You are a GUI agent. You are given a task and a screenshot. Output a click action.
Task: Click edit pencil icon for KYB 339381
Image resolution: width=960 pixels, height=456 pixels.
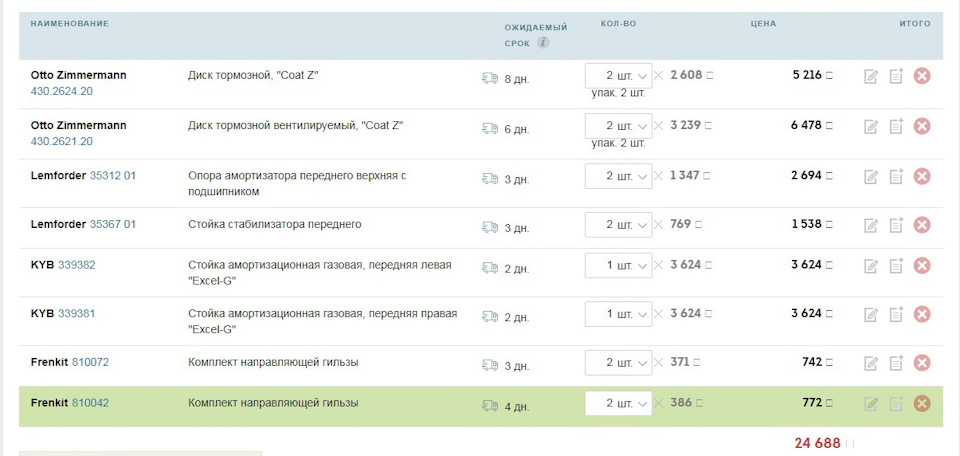(870, 314)
